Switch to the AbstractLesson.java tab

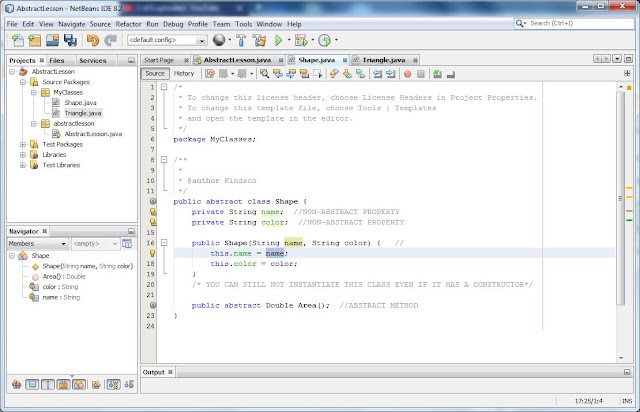(x=238, y=60)
